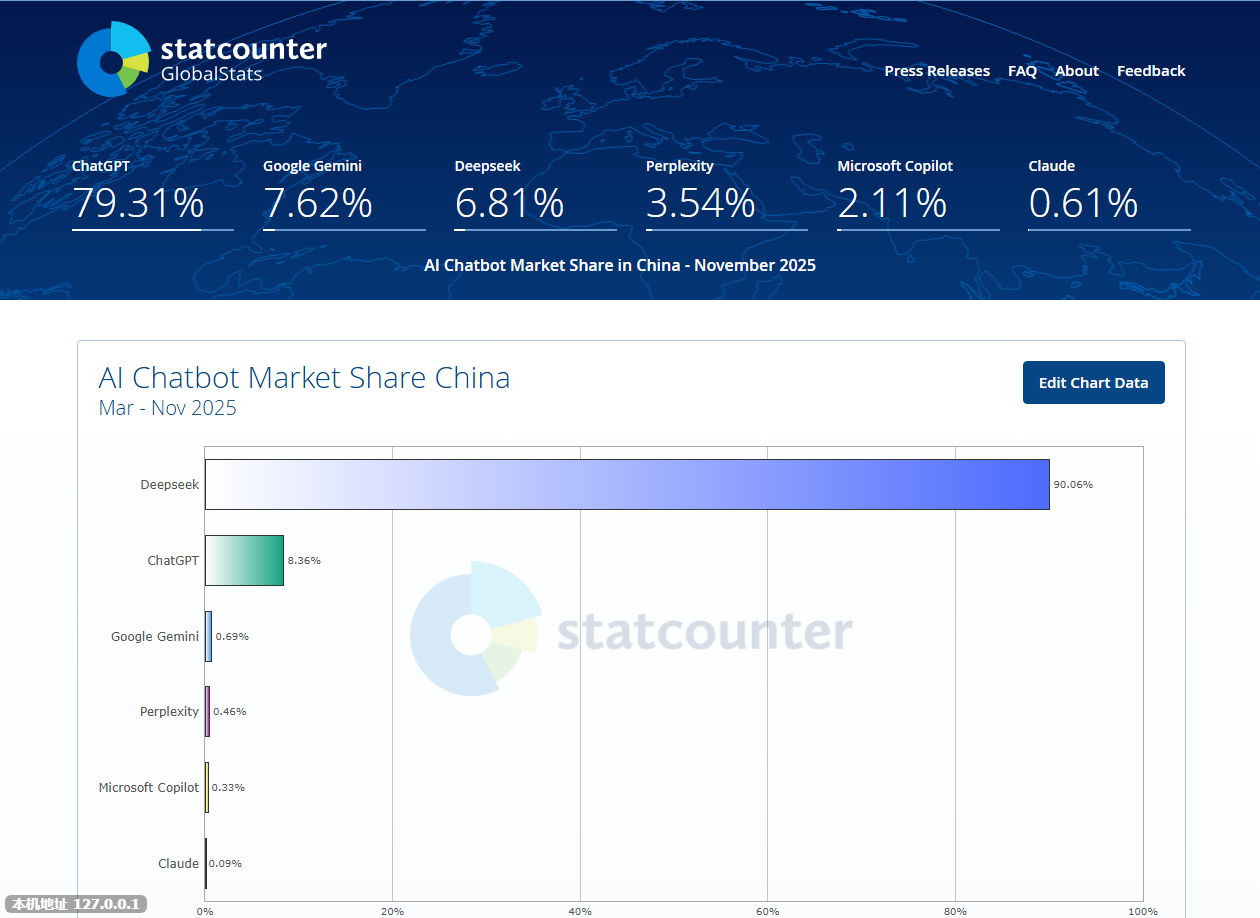This screenshot has width=1260, height=918.
Task: Click the blue Deepseek chart bar
Action: tap(627, 485)
